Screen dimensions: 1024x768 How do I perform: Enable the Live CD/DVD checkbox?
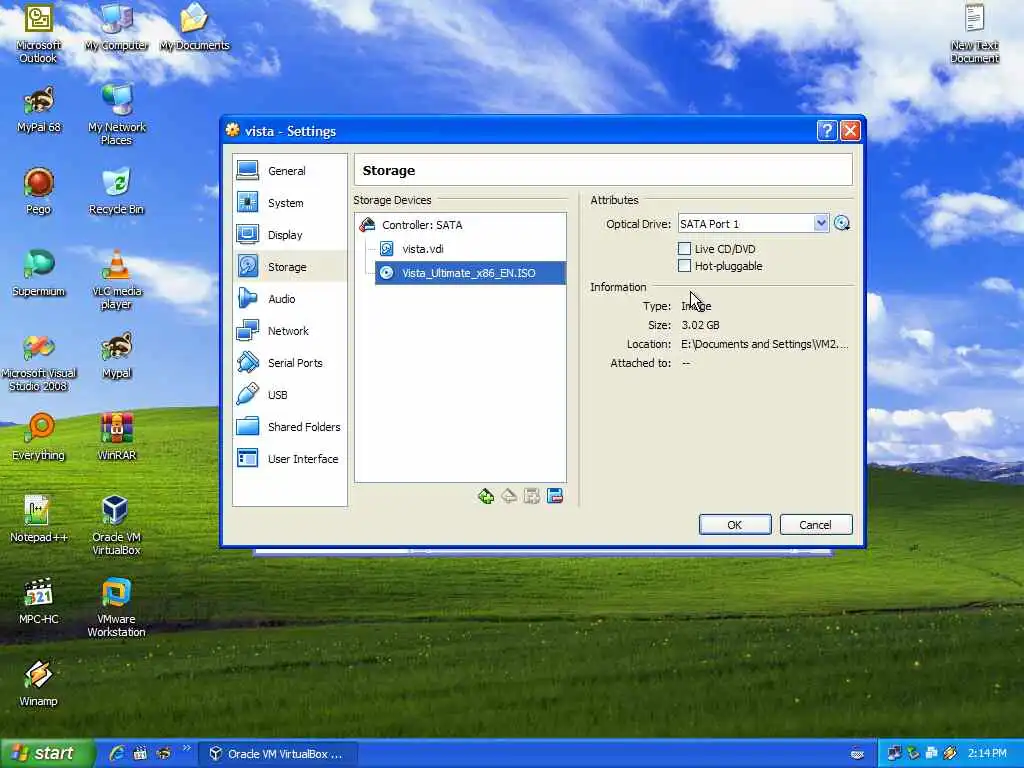684,249
